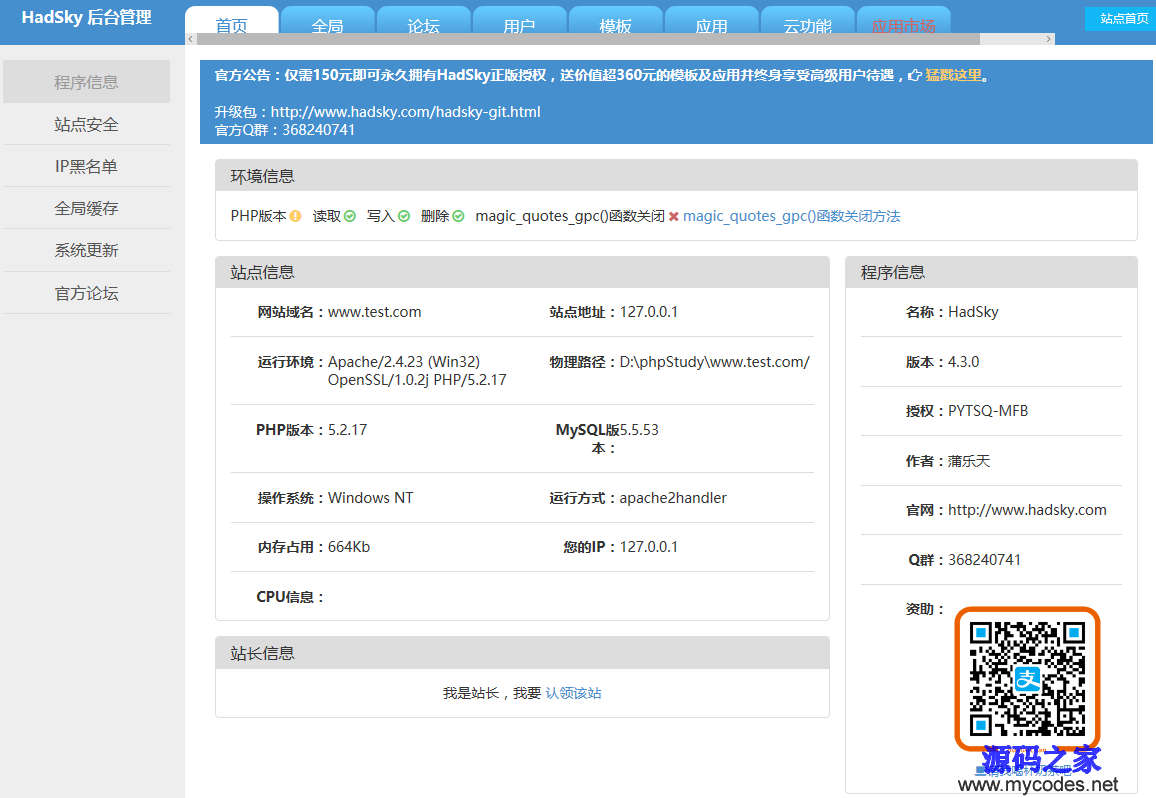Click the HadSky 后台管理 logo title
Viewport: 1156px width, 798px height.
point(86,18)
